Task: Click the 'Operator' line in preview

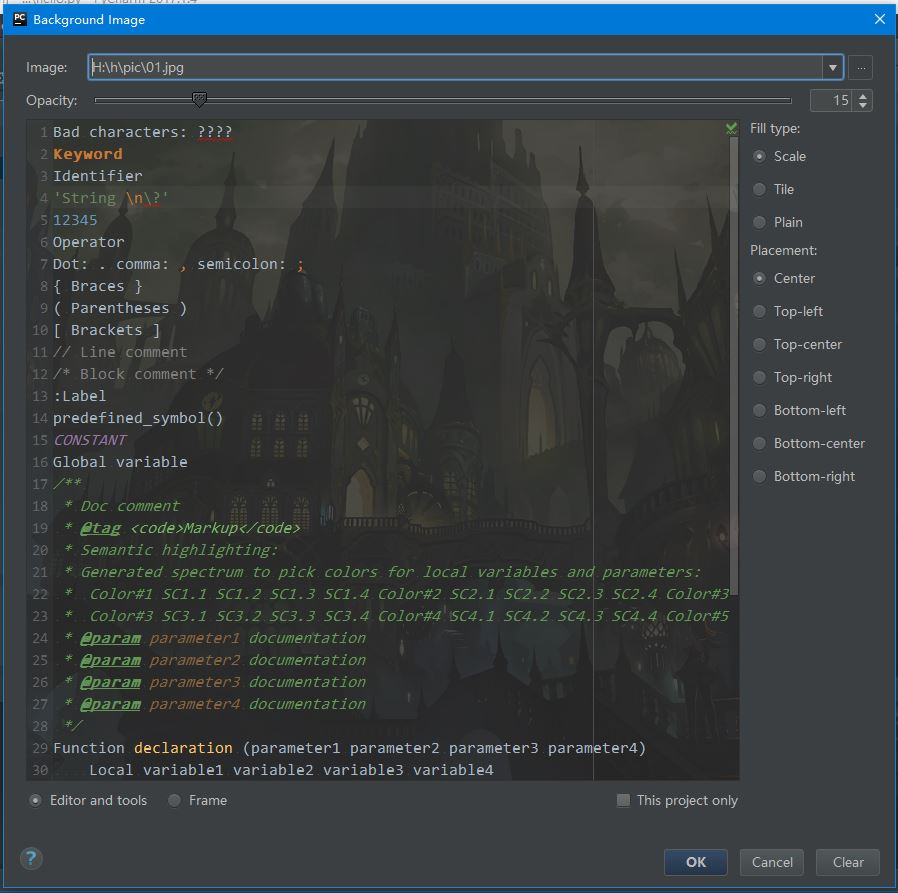Action: click(x=88, y=242)
